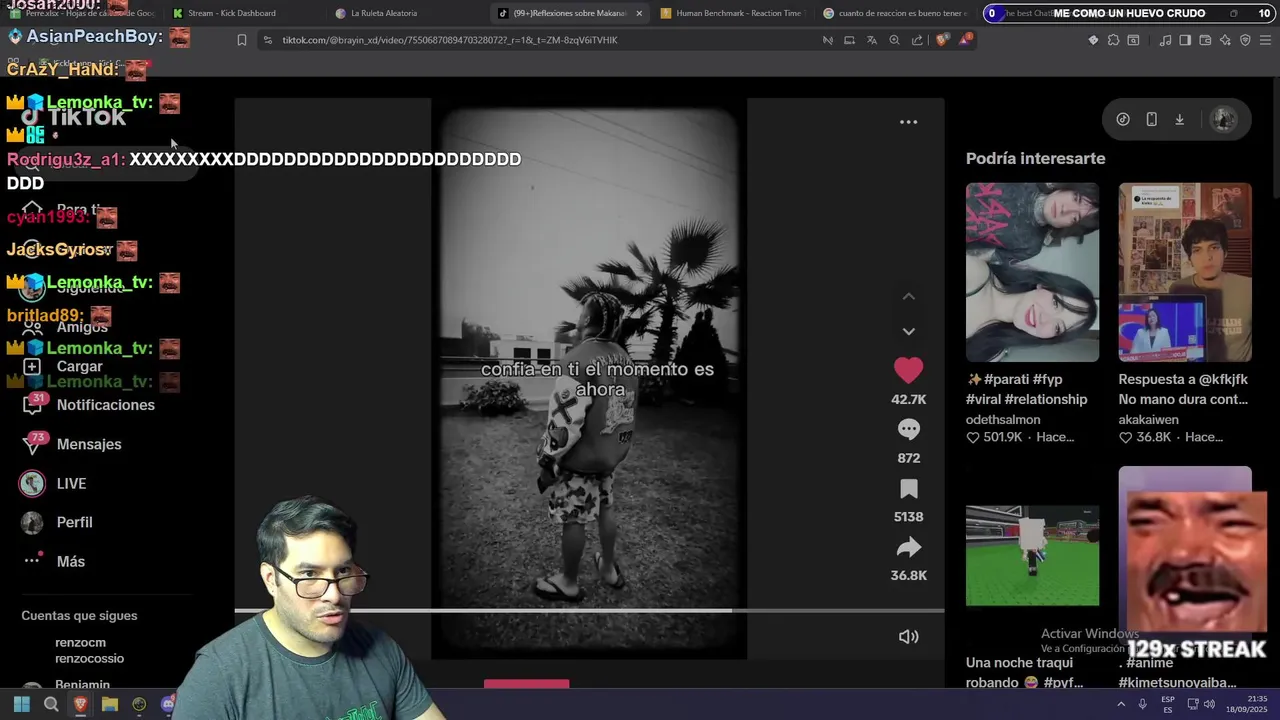Screen dimensions: 1280x720
Task: Close the active TikTok Reflexiones tab
Action: tap(639, 13)
